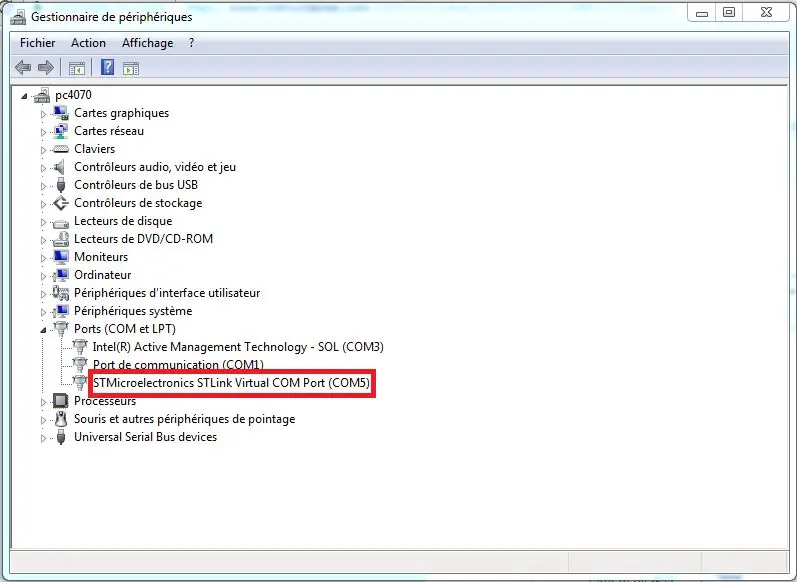Open the Action menu
The height and width of the screenshot is (582, 797).
(88, 43)
